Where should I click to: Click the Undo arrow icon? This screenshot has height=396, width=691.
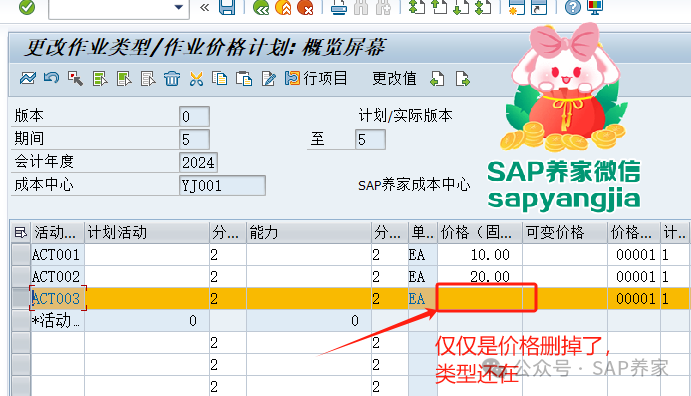(x=52, y=79)
